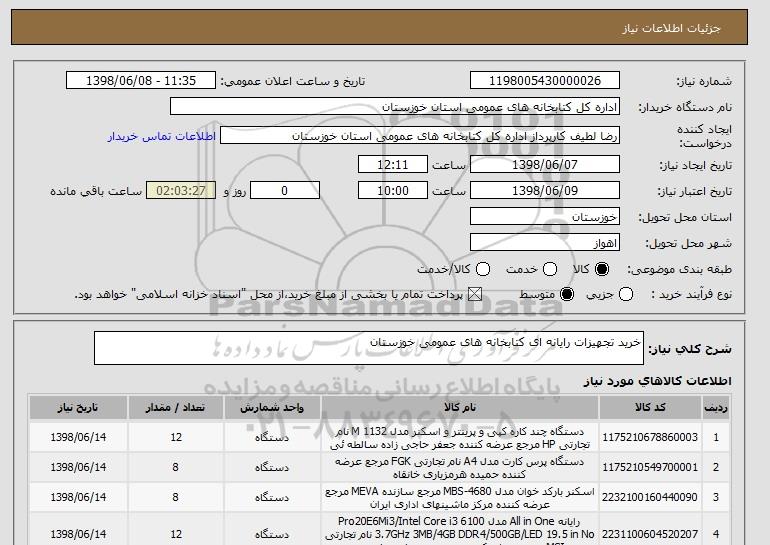The image size is (770, 545).
Task: Click the اهواز delivery city field
Action: tap(545, 243)
